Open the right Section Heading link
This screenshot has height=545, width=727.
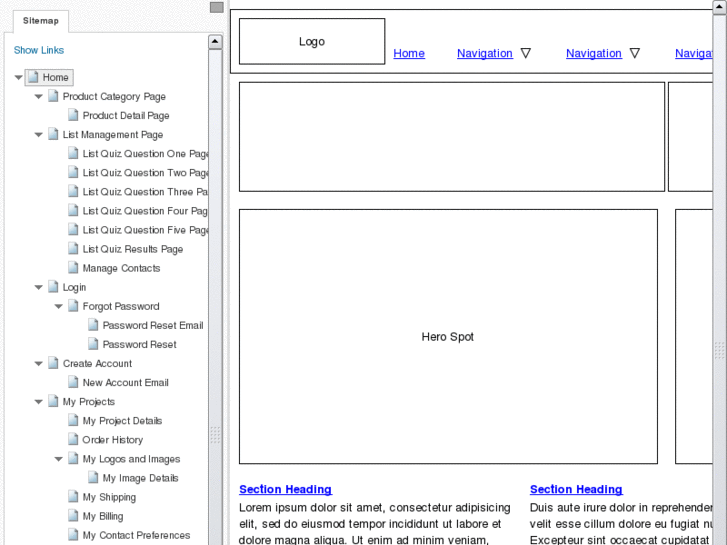coord(576,489)
